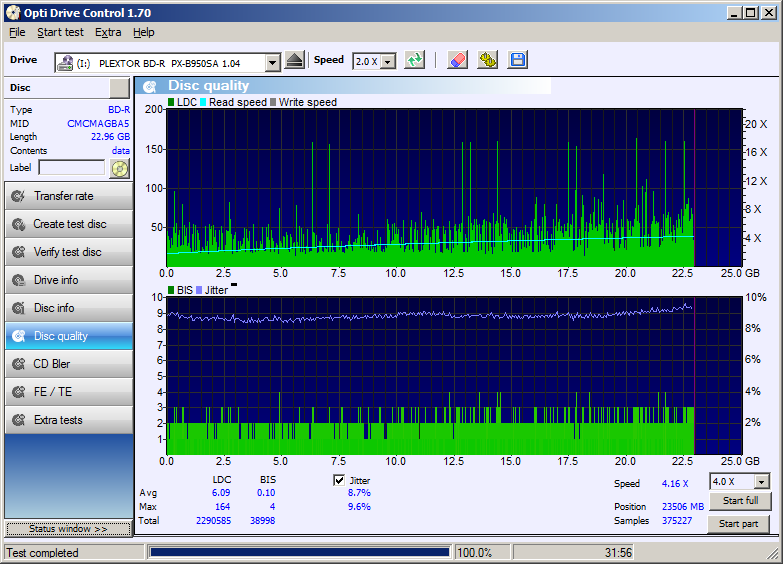Click the 100.0% progress percentage
Viewport: 783px width, 564px height.
pyautogui.click(x=474, y=553)
